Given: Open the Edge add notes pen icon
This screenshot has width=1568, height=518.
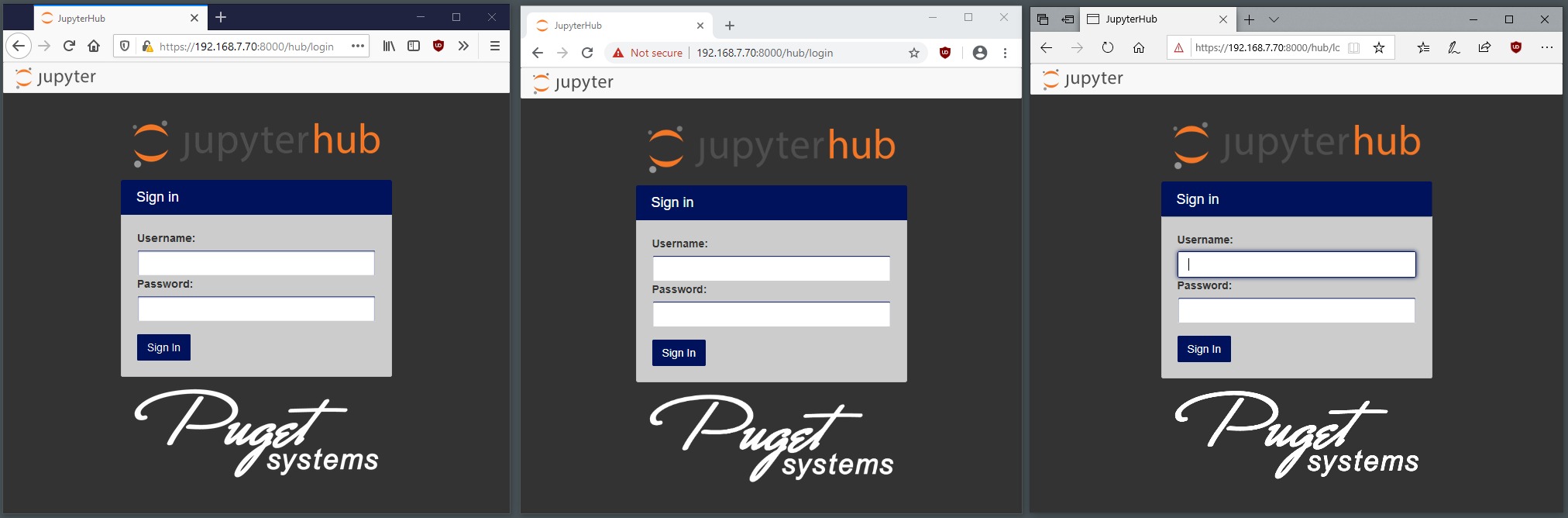Looking at the screenshot, I should pos(1454,48).
